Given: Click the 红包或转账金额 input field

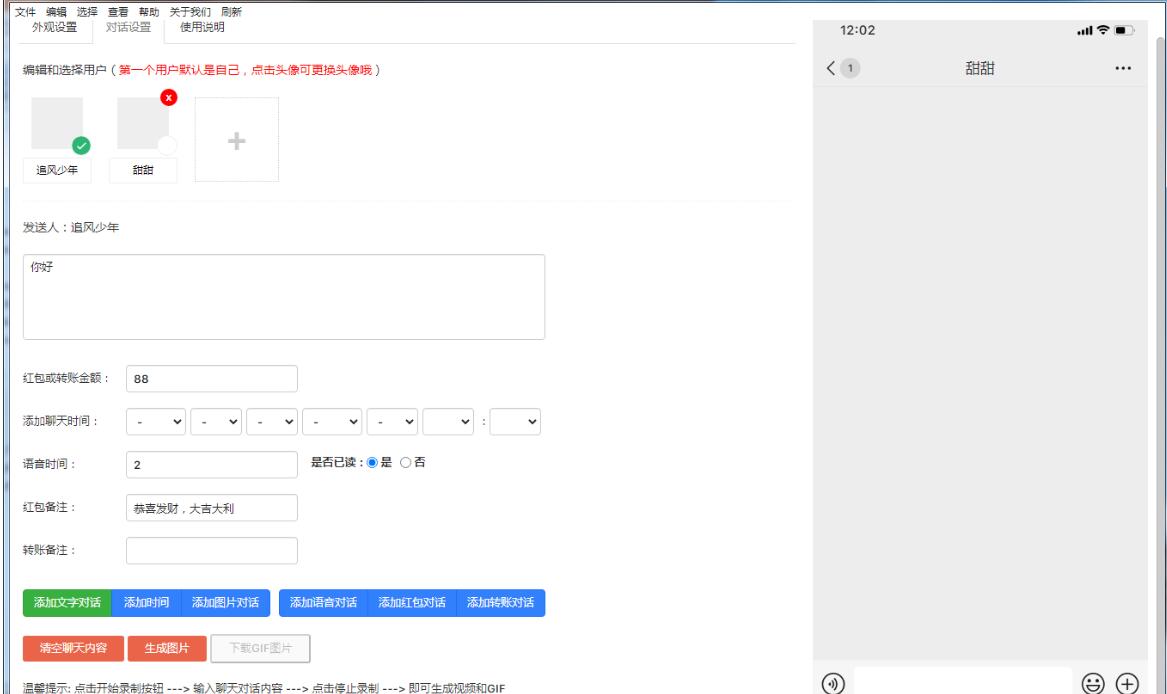Looking at the screenshot, I should [x=212, y=379].
